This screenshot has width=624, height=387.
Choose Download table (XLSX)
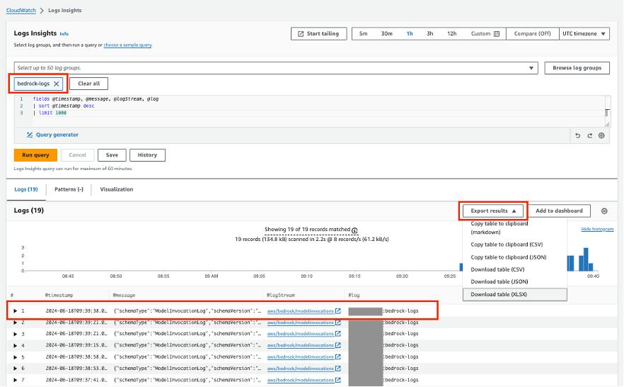[515, 295]
